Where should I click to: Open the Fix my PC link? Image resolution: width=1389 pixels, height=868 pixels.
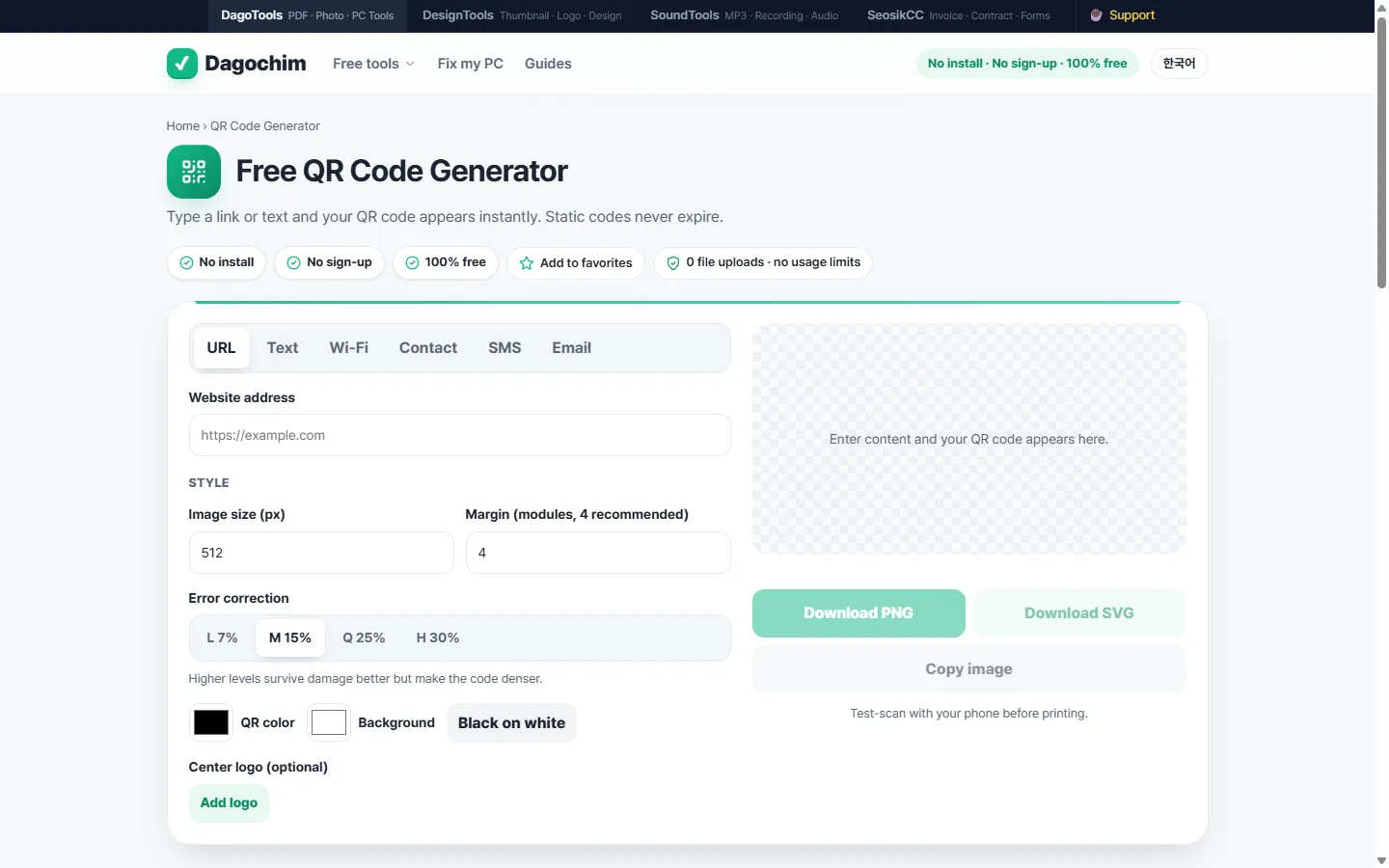click(471, 64)
